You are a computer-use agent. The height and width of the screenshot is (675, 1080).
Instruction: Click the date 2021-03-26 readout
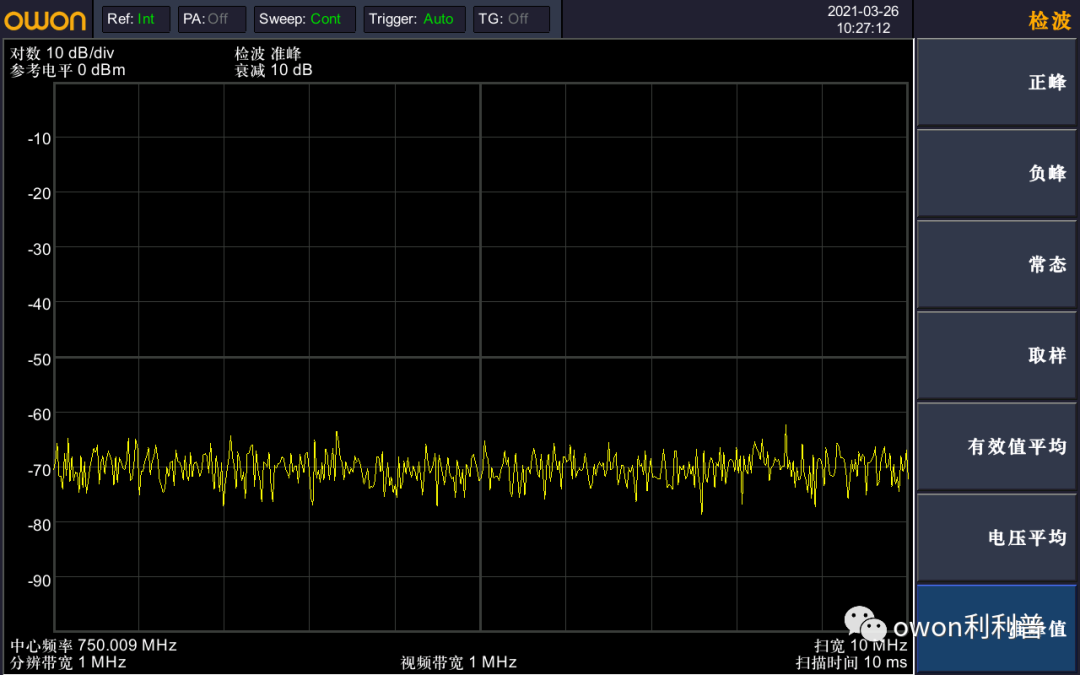click(862, 11)
